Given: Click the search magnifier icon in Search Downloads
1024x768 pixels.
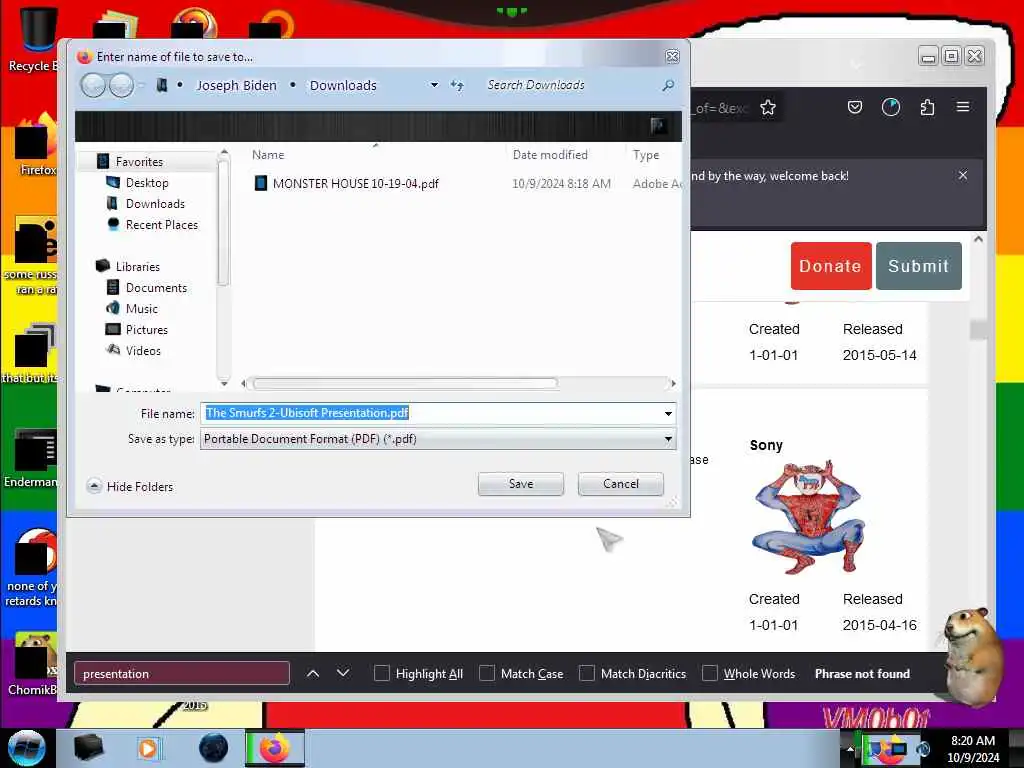Looking at the screenshot, I should pyautogui.click(x=667, y=85).
